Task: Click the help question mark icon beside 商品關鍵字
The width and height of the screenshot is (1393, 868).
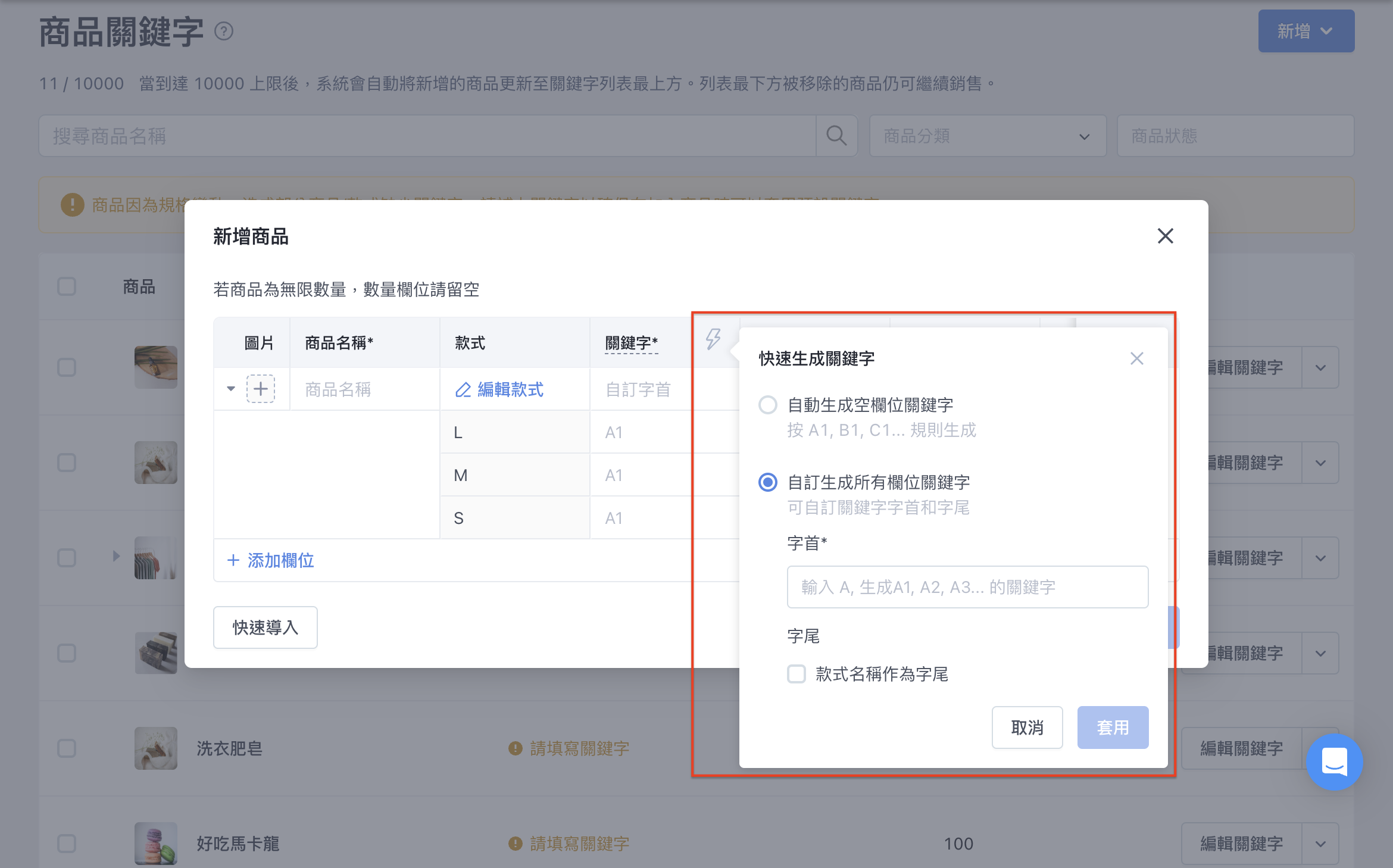Action: [x=224, y=31]
